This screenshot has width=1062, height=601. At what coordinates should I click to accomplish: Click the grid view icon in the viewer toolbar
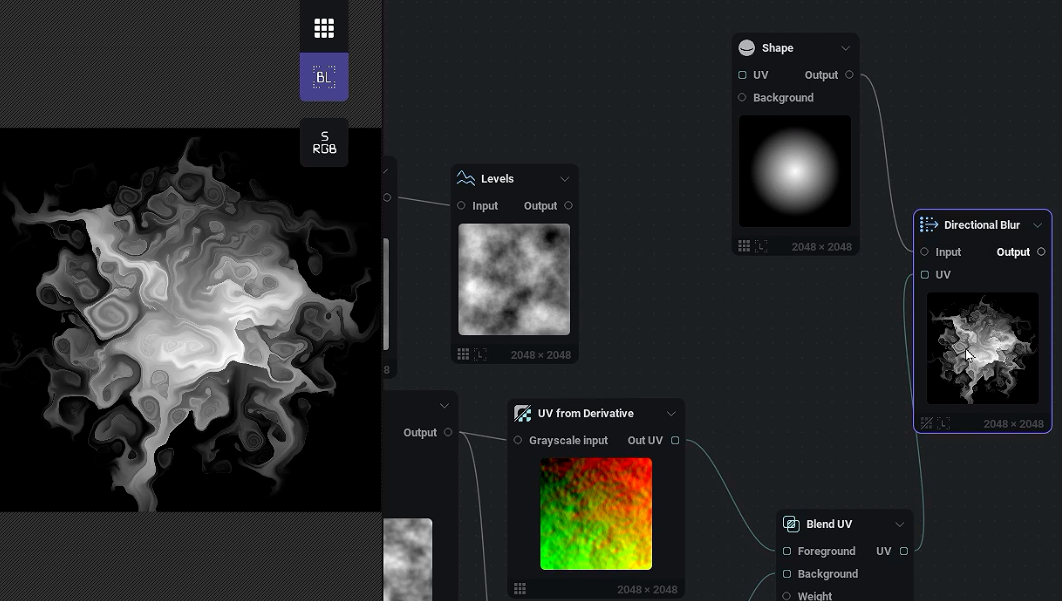[x=324, y=28]
